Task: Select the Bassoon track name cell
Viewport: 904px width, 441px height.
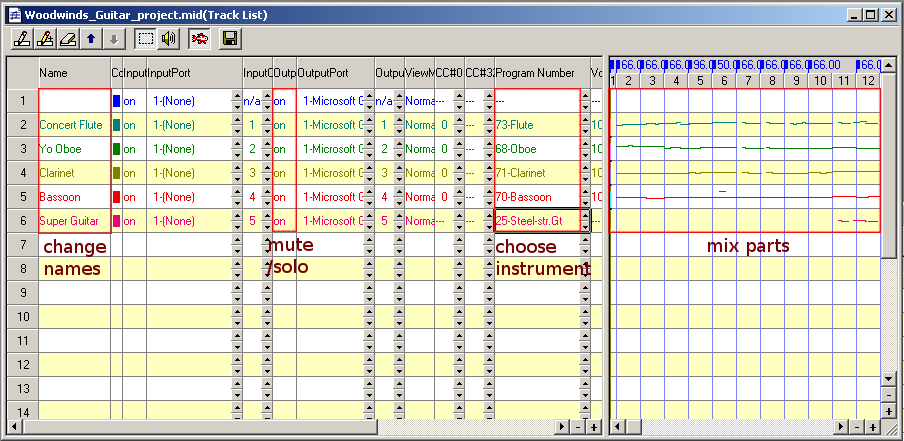Action: click(74, 197)
